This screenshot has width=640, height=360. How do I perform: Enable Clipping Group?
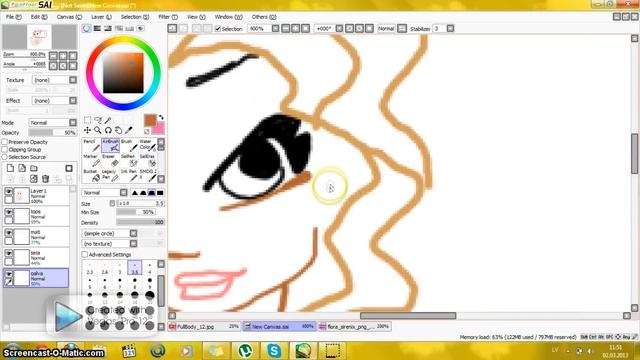click(x=5, y=149)
